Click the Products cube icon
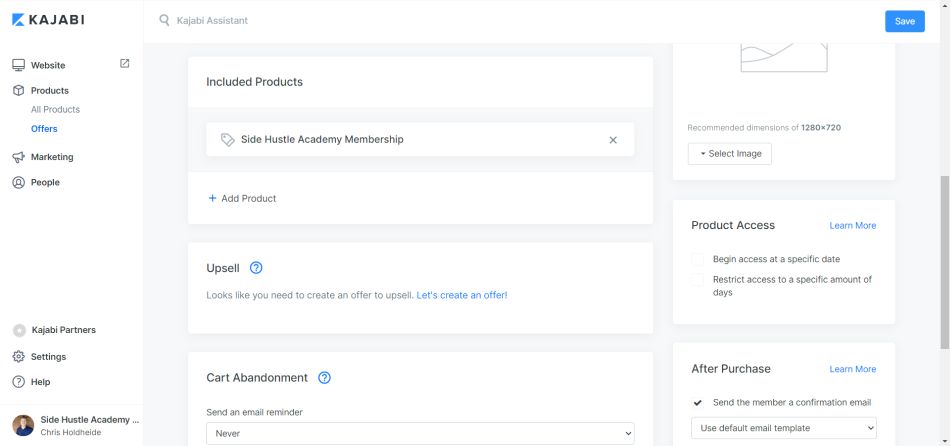The image size is (950, 446). click(x=19, y=90)
